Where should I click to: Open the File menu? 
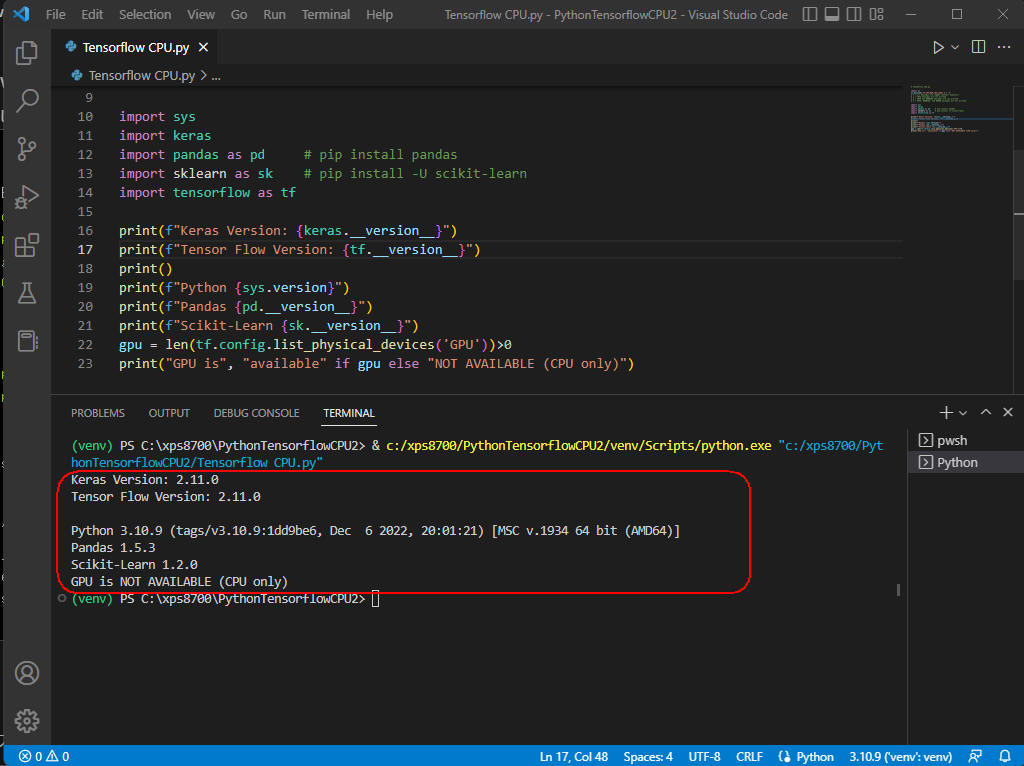tap(56, 14)
